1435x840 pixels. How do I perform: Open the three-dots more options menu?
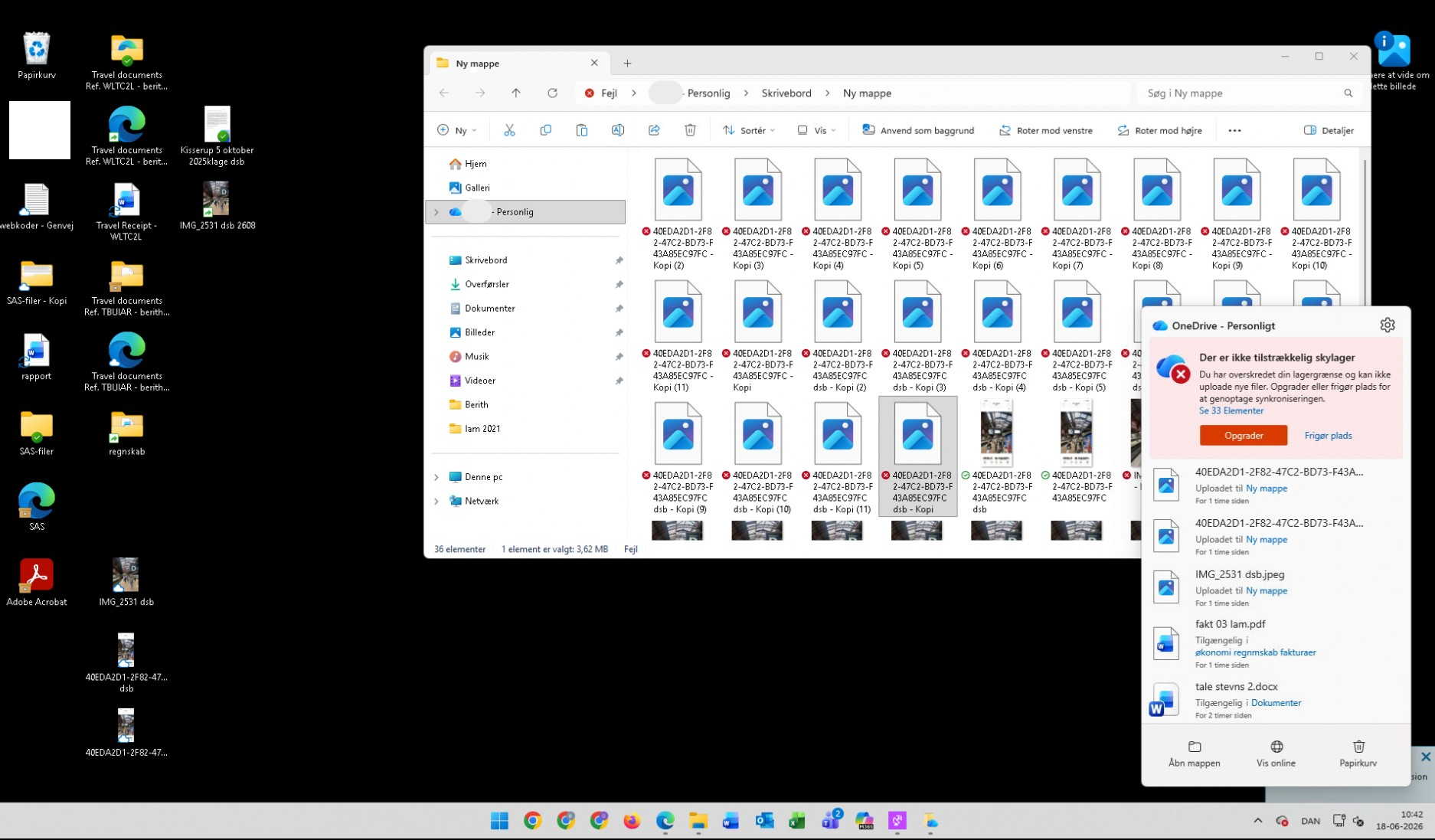point(1234,130)
